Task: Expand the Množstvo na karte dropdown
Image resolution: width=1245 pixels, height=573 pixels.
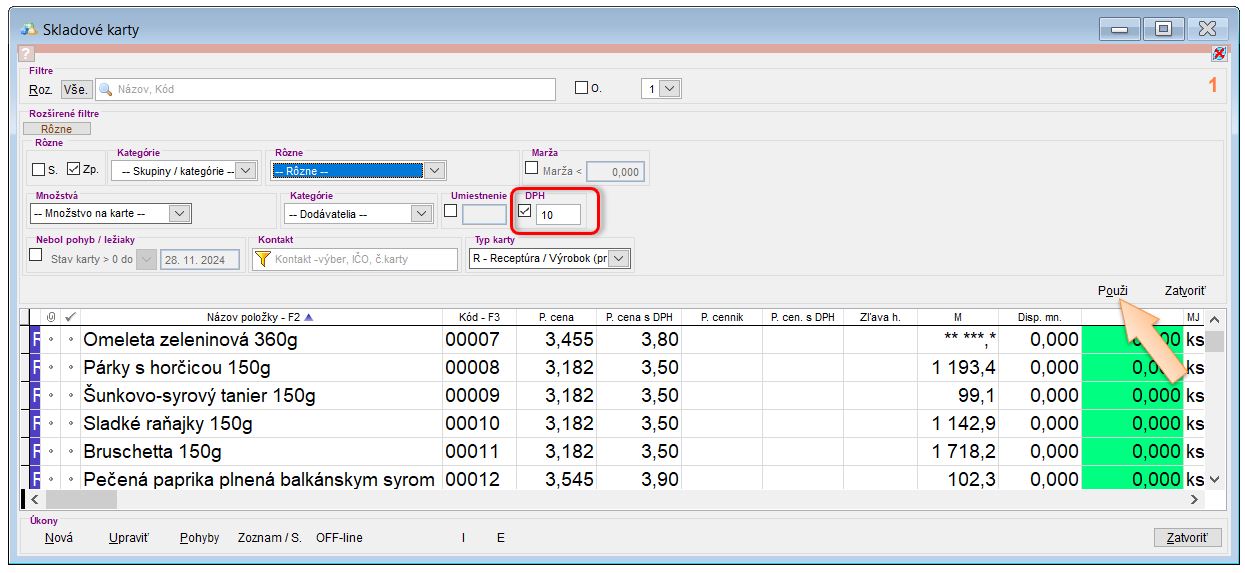Action: (x=179, y=213)
